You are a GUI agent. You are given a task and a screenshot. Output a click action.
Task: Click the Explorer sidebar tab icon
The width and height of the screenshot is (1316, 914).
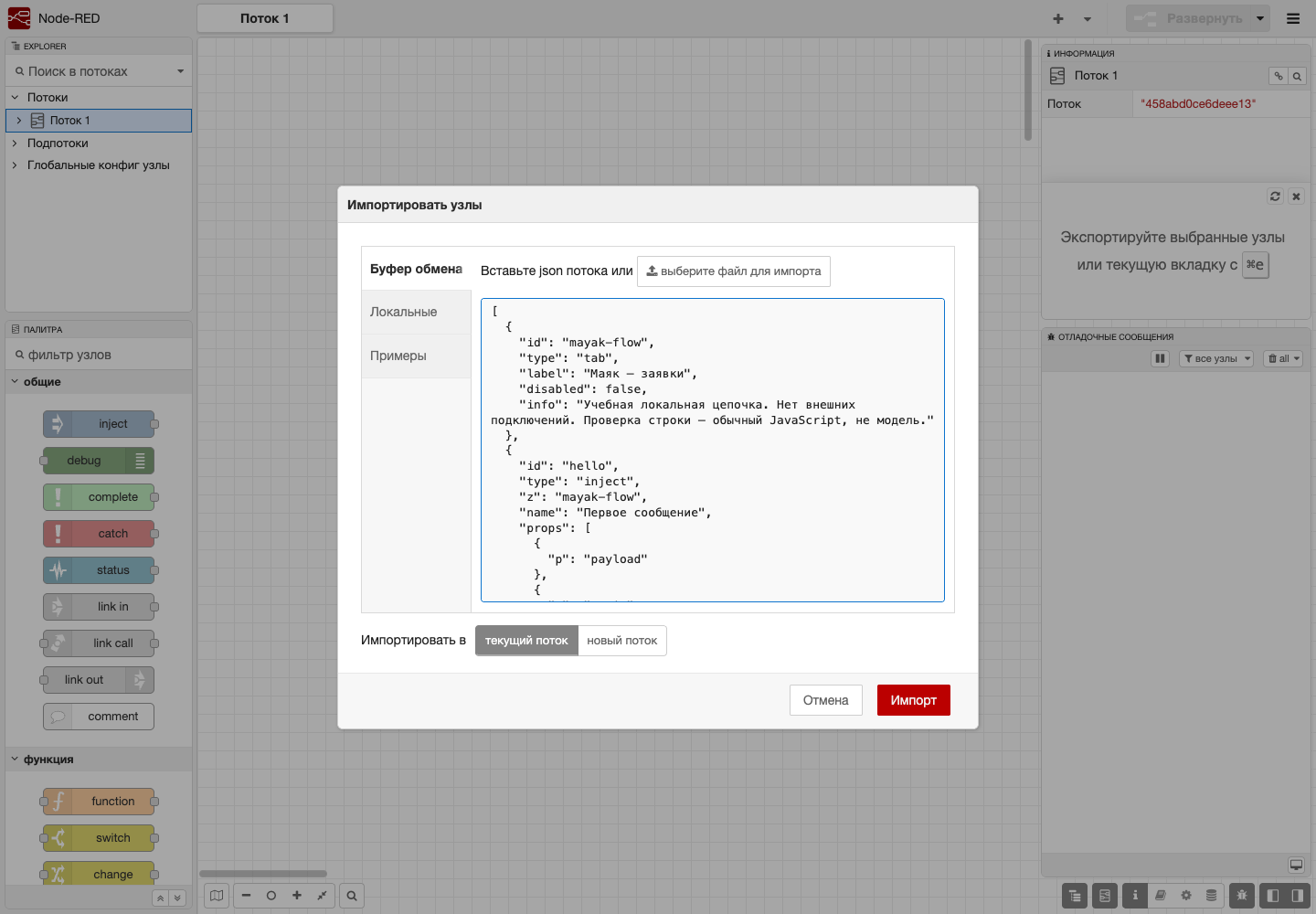(x=1075, y=896)
